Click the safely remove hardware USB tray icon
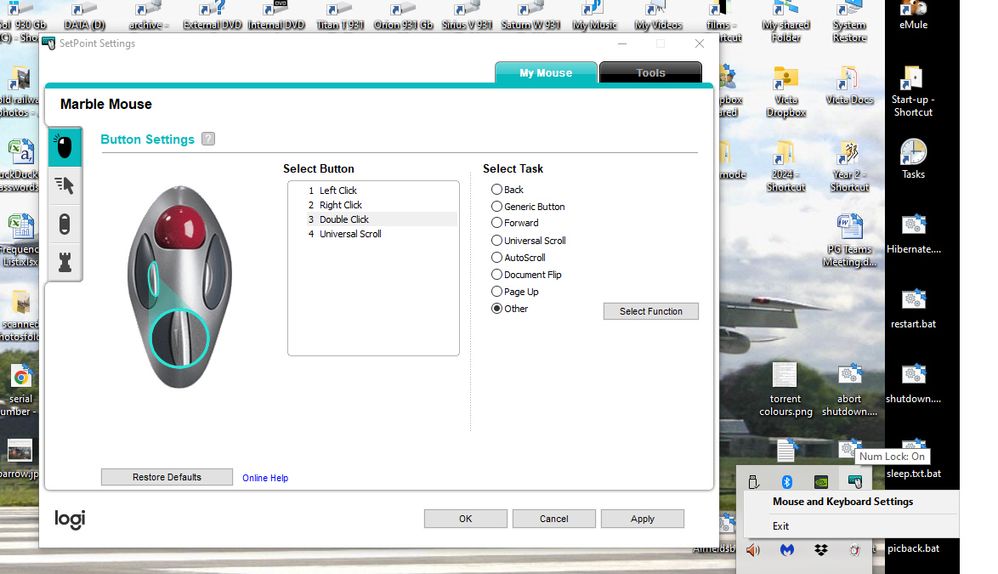Image resolution: width=998 pixels, height=574 pixels. pyautogui.click(x=754, y=482)
